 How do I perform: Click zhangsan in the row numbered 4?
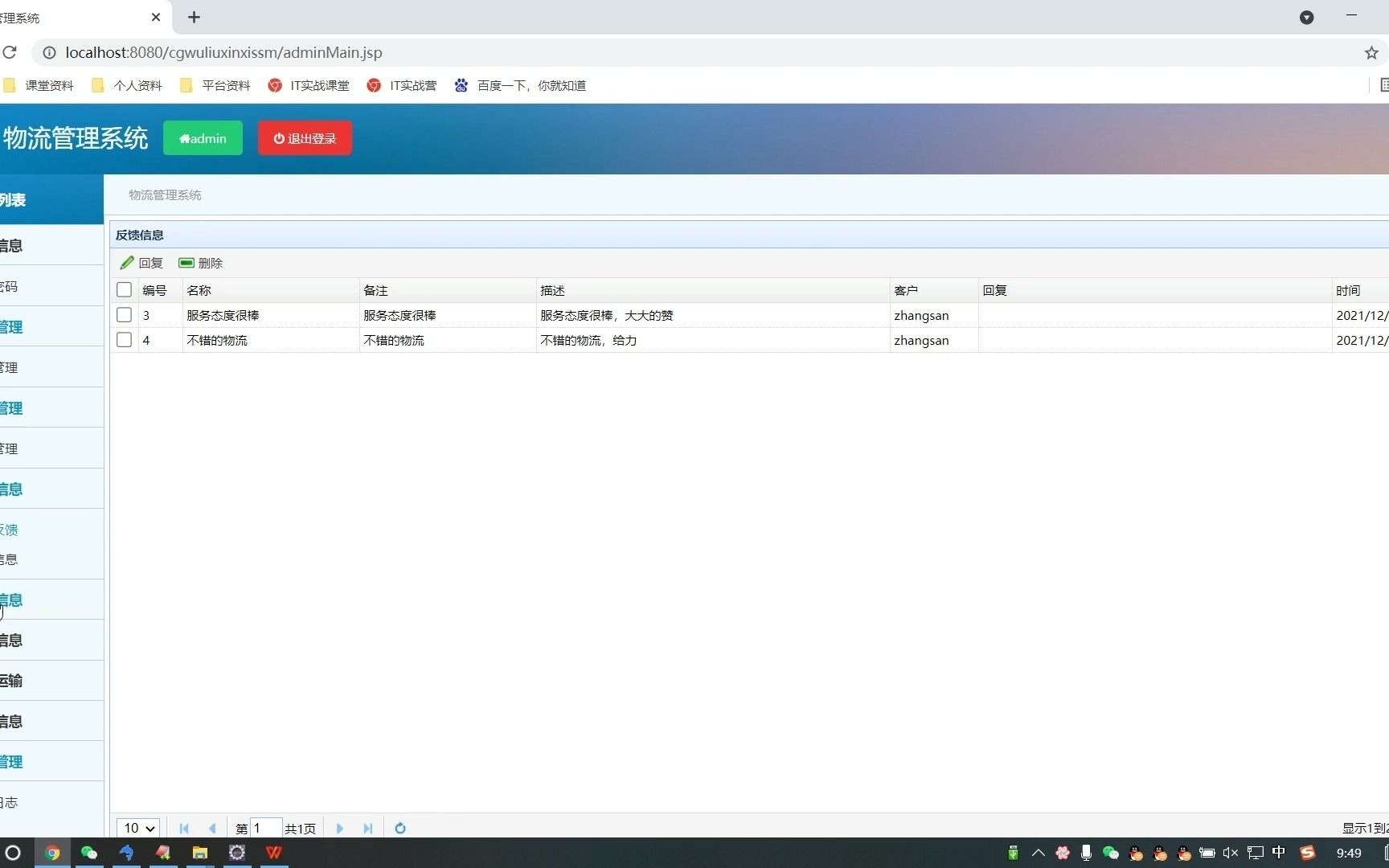pos(921,340)
